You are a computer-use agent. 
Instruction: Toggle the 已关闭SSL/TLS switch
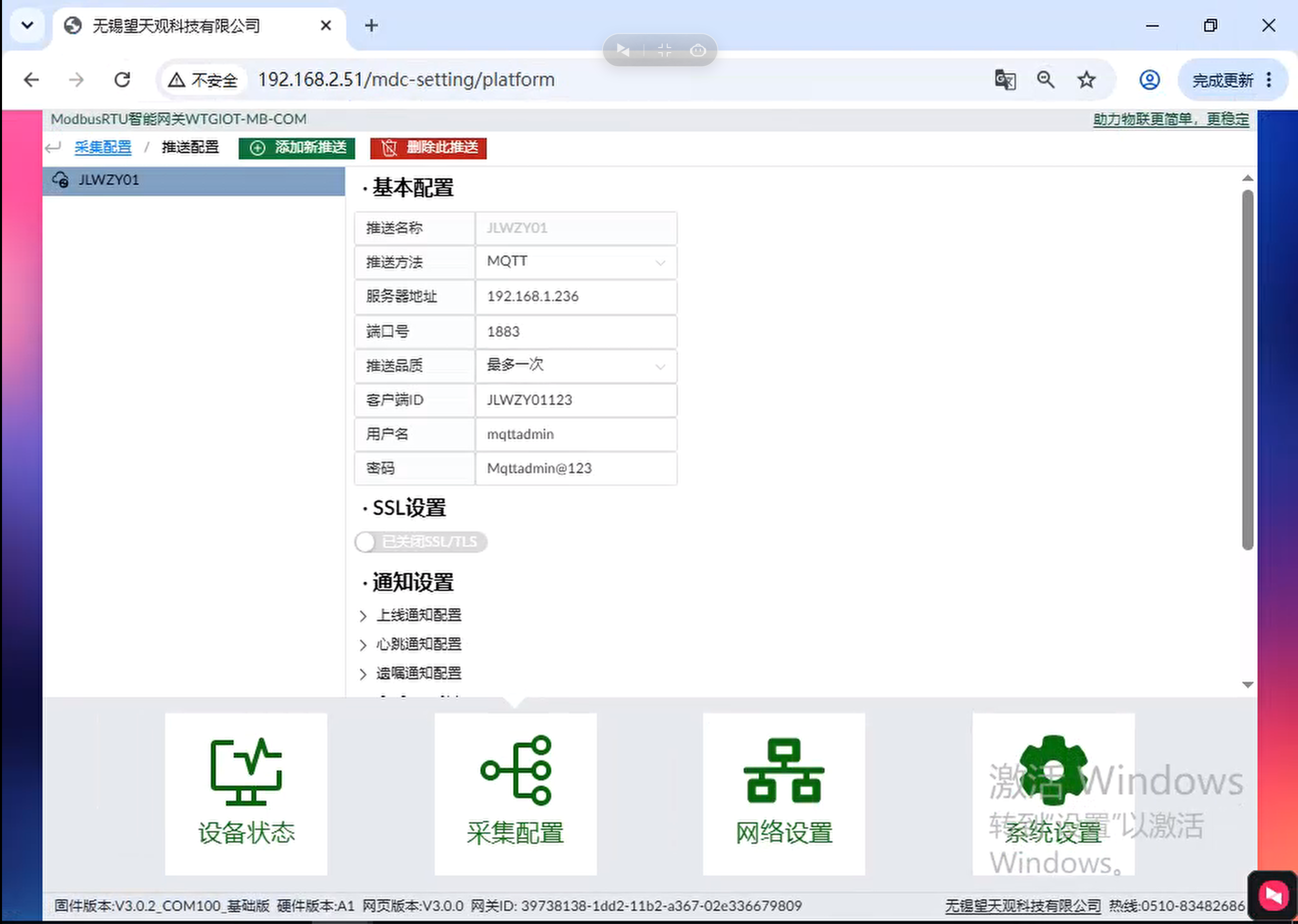tap(421, 542)
